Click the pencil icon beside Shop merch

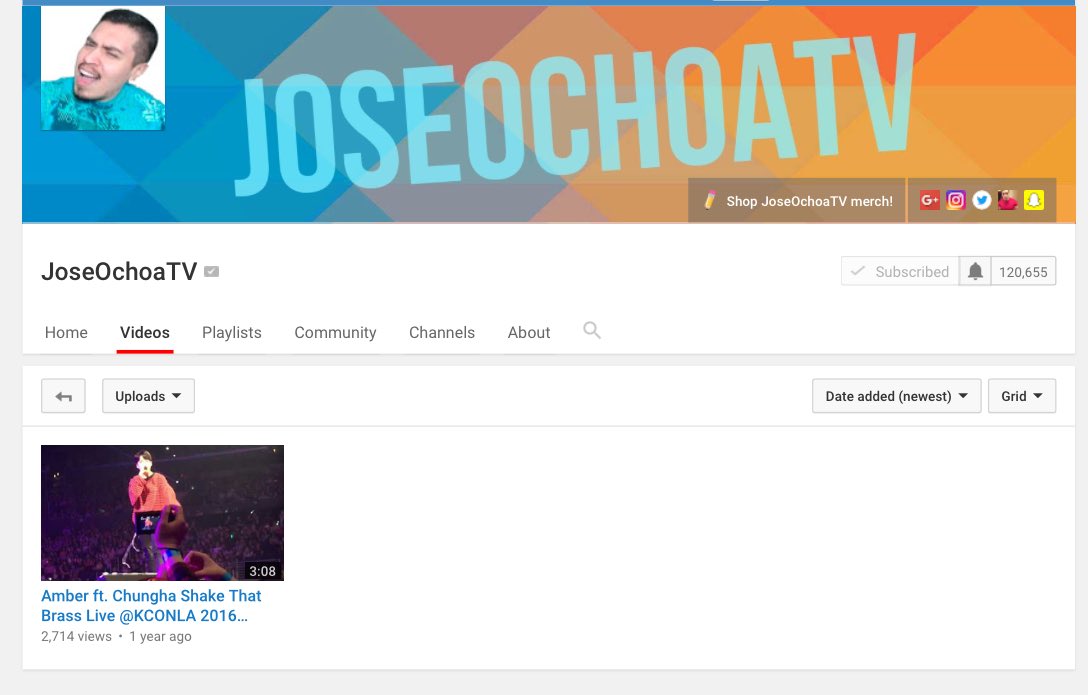coord(709,200)
